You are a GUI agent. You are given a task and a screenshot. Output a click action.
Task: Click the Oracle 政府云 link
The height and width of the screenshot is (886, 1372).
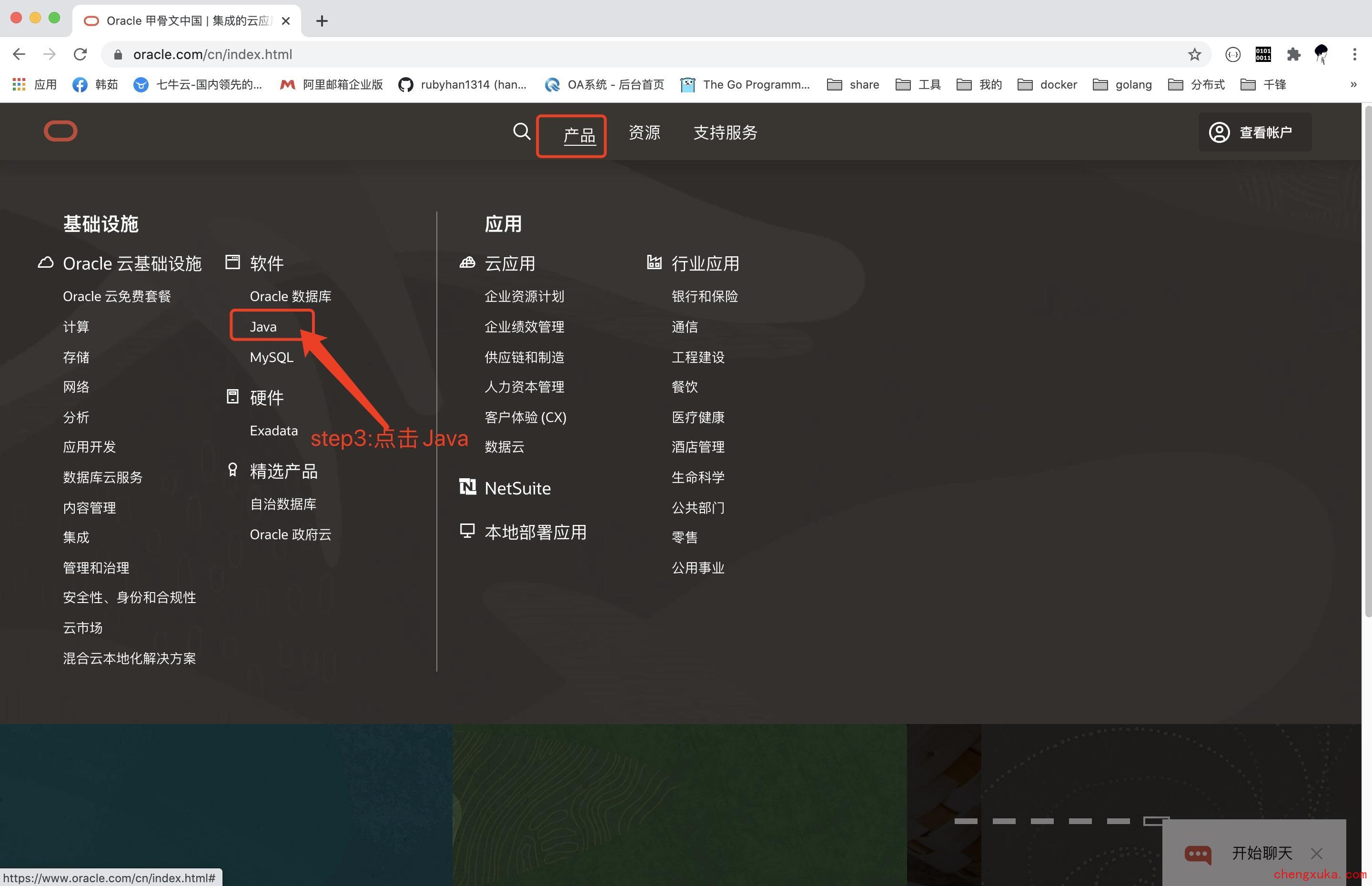point(291,534)
